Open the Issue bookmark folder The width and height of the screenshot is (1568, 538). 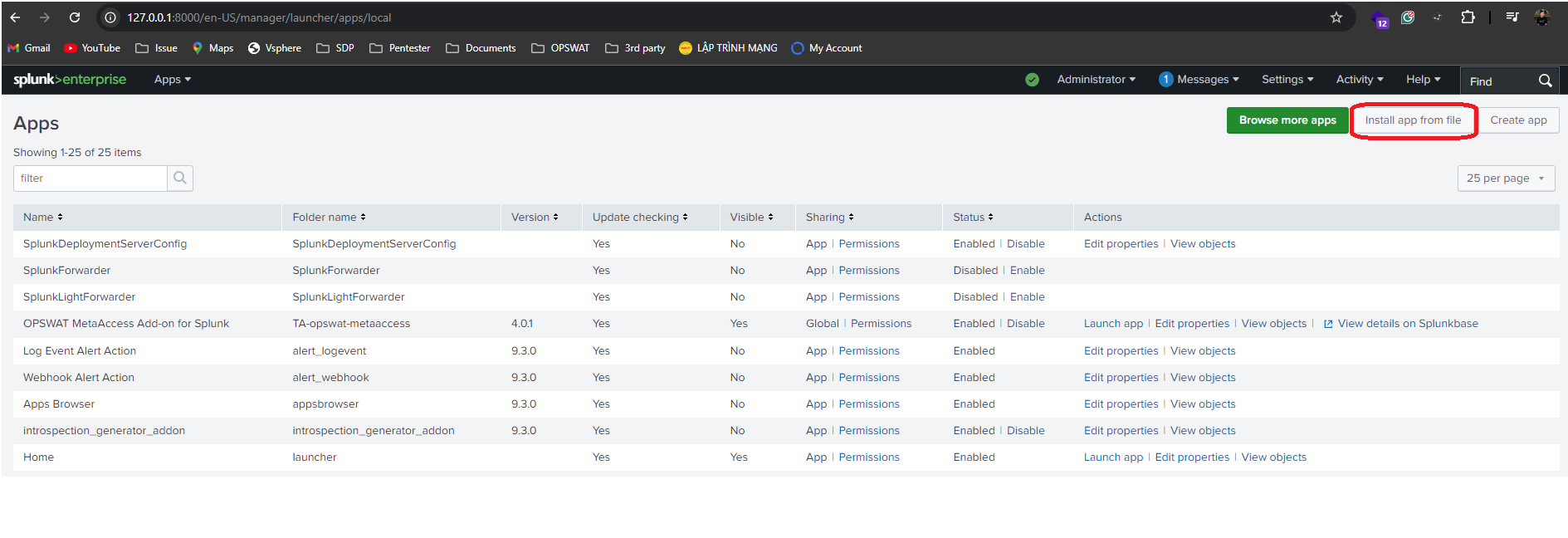click(156, 48)
